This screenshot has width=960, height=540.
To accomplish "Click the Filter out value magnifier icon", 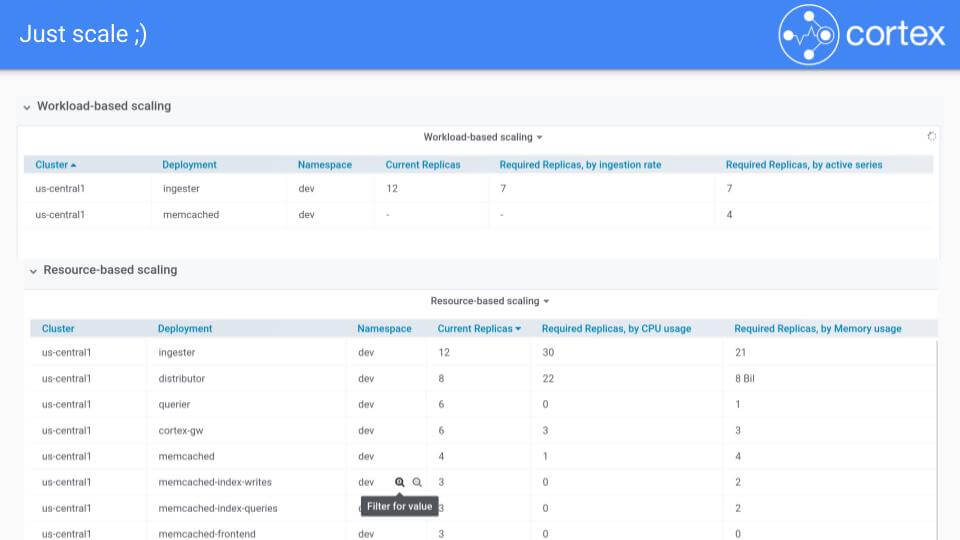I will pyautogui.click(x=417, y=482).
